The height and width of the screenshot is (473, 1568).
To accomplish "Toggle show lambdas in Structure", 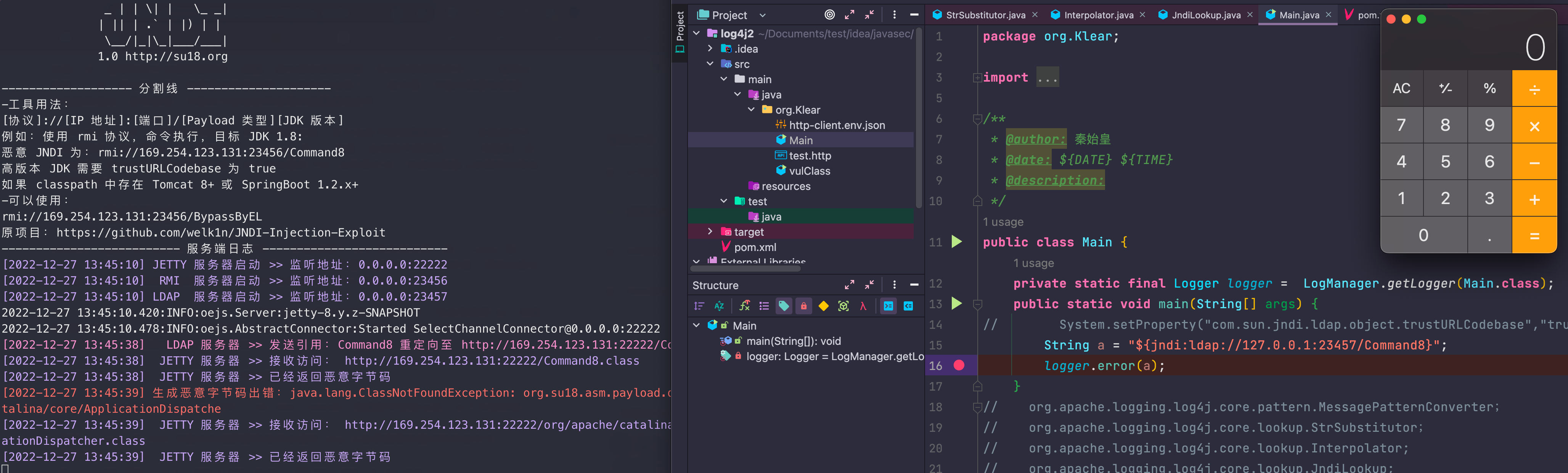I will (863, 306).
